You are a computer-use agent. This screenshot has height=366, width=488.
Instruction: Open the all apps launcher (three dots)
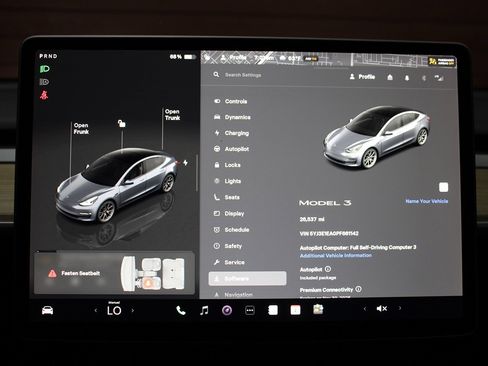250,310
